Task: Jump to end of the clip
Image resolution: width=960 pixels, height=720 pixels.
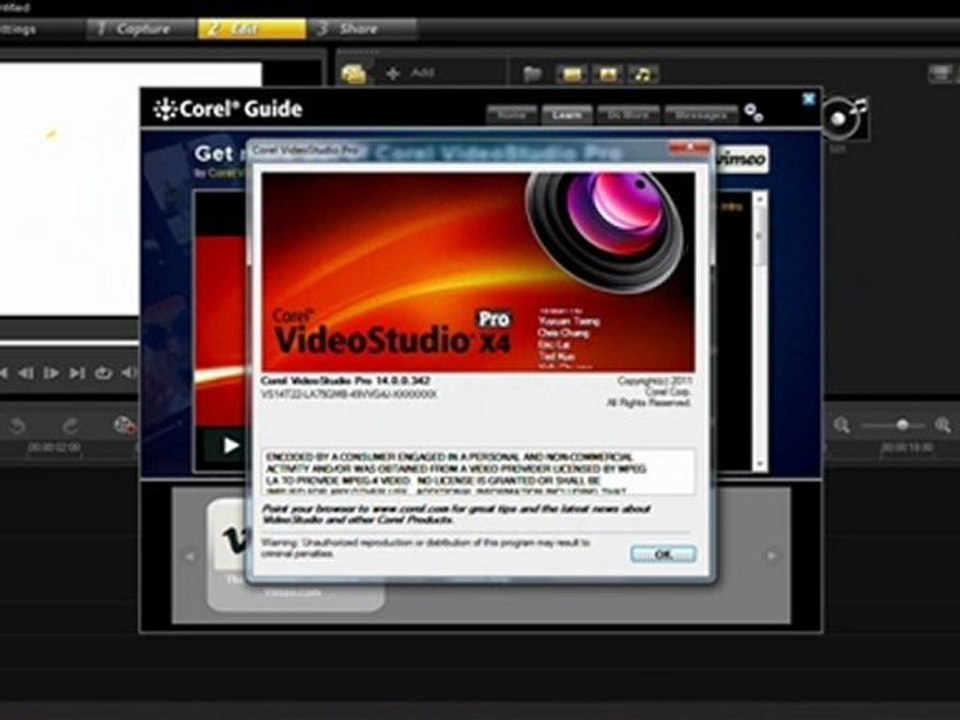Action: click(x=77, y=372)
